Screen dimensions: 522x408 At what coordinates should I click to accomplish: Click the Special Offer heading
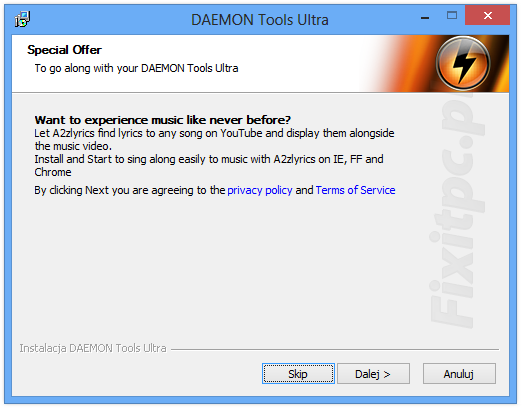pyautogui.click(x=64, y=50)
